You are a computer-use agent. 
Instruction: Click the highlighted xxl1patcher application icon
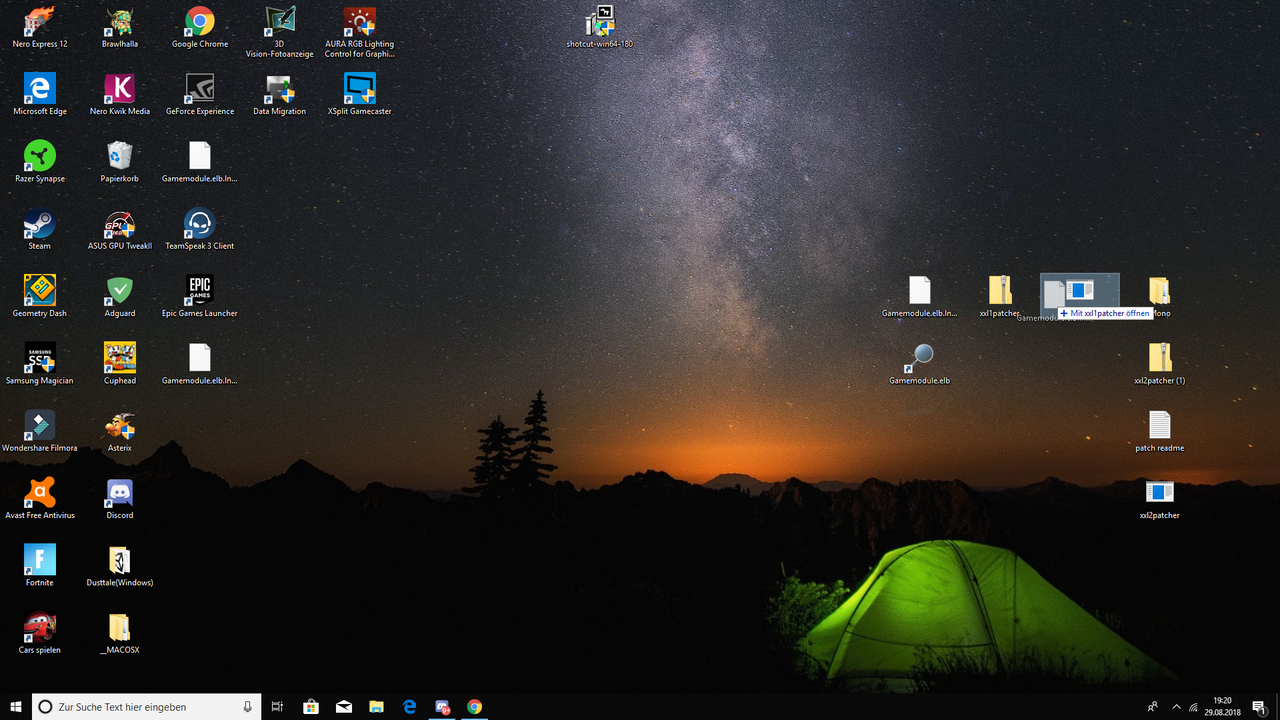pos(1080,291)
